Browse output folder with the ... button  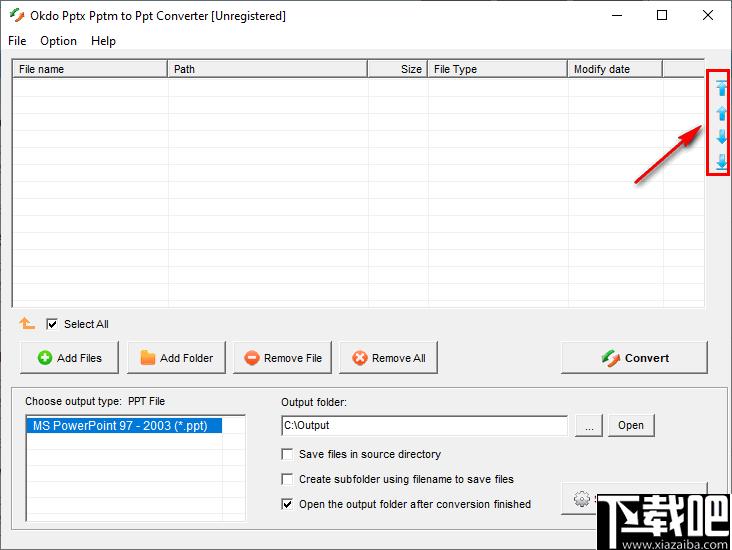589,425
